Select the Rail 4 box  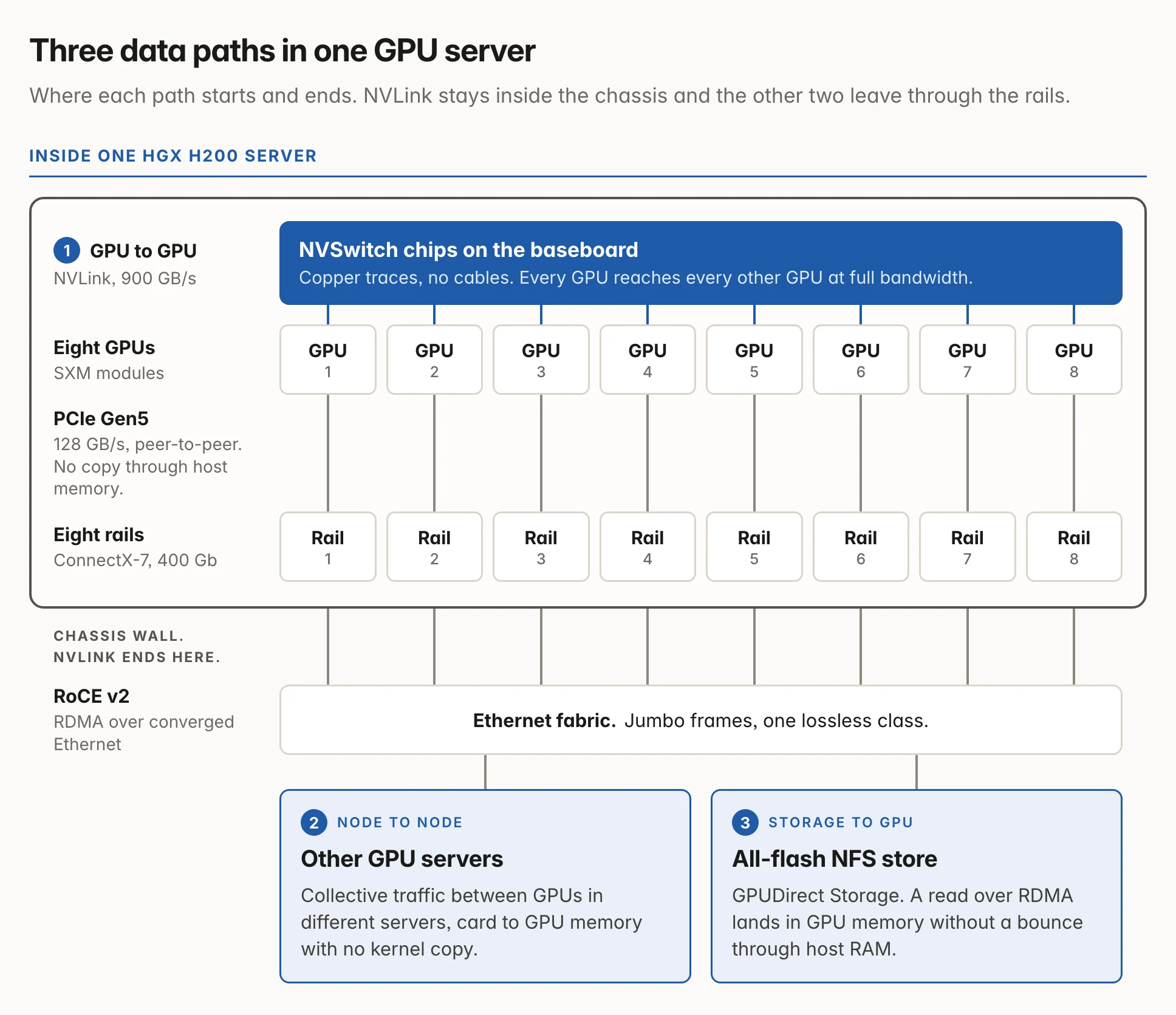click(x=648, y=547)
